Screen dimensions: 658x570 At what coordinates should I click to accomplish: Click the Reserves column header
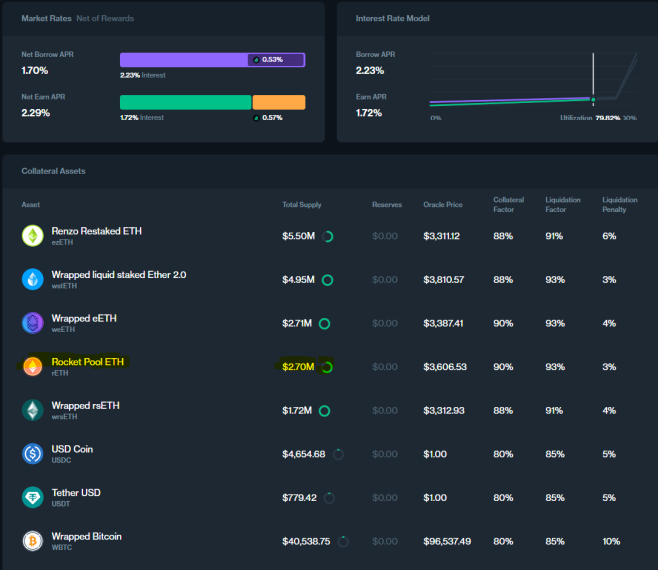[x=387, y=204]
